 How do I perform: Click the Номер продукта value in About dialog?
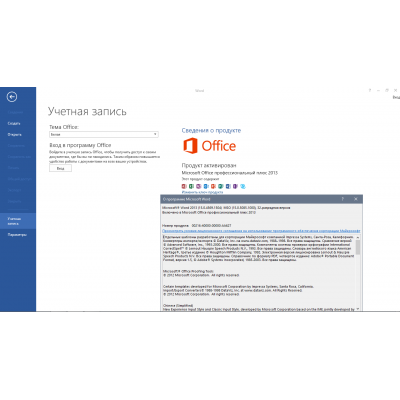coord(211,226)
